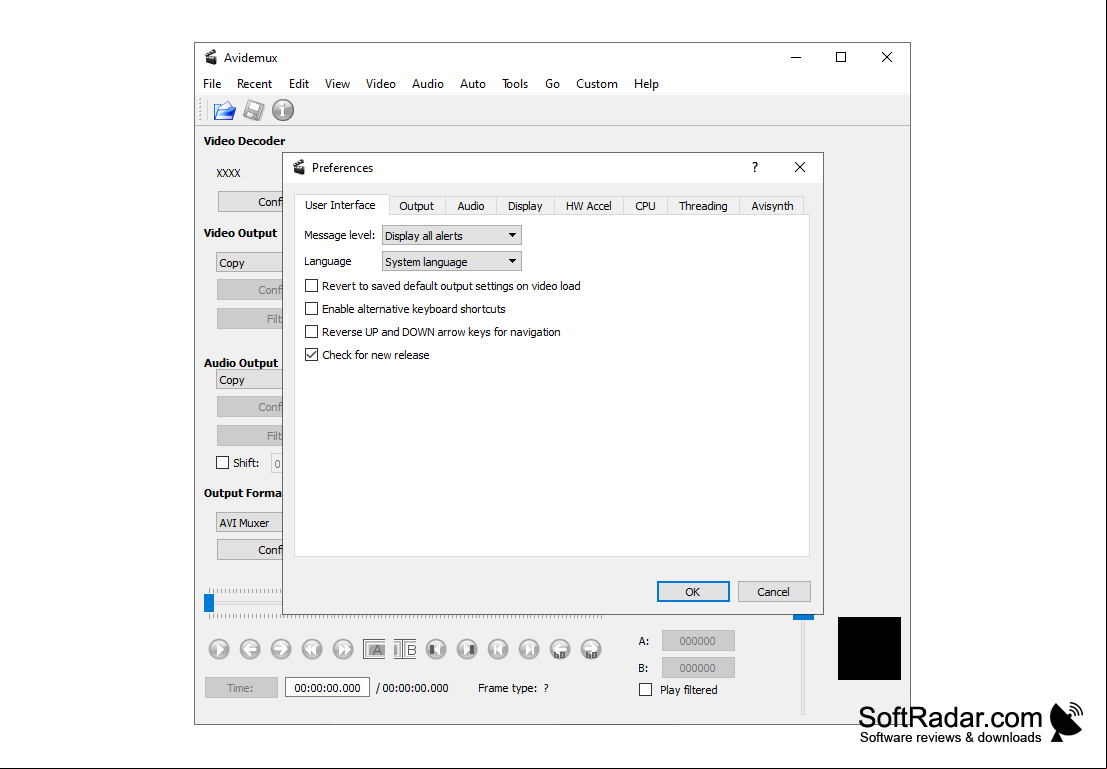Confirm preferences with OK
Image resolution: width=1107 pixels, height=769 pixels.
click(693, 592)
